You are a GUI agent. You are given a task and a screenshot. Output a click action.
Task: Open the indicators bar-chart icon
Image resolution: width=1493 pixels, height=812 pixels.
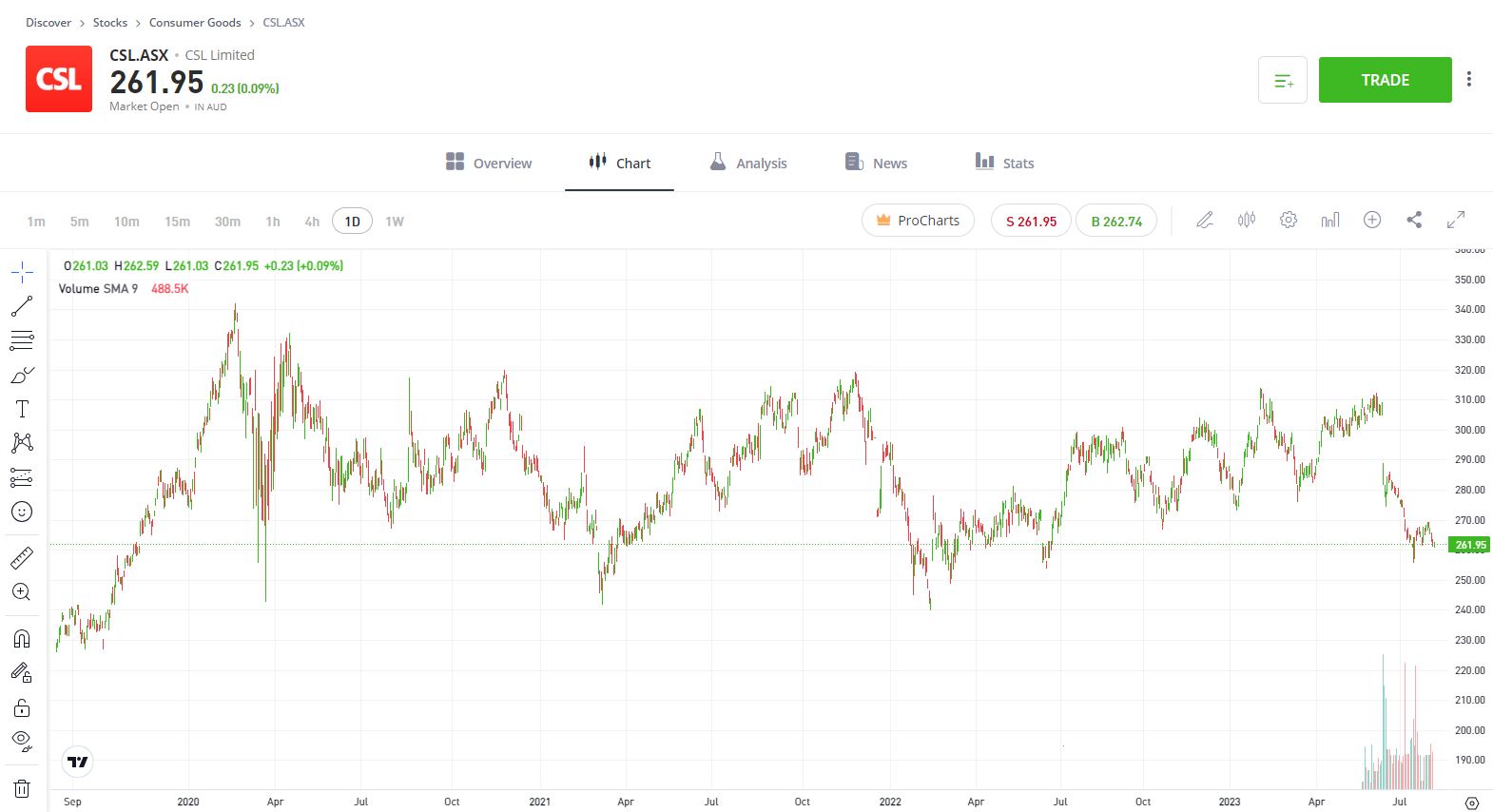[1330, 220]
